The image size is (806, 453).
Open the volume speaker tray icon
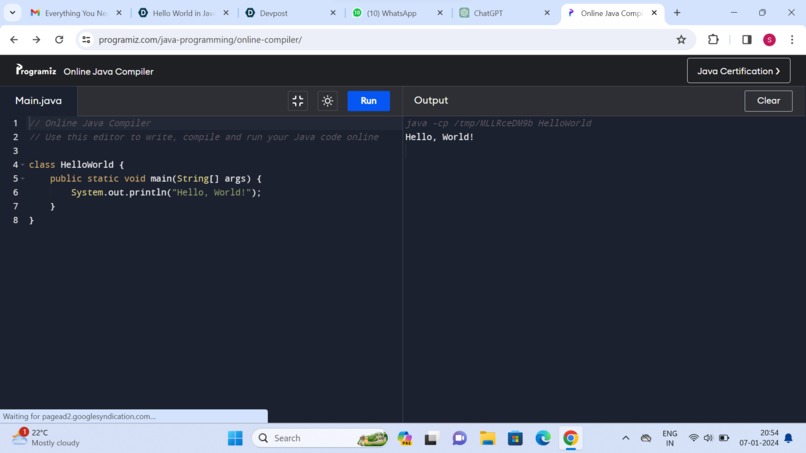(708, 438)
